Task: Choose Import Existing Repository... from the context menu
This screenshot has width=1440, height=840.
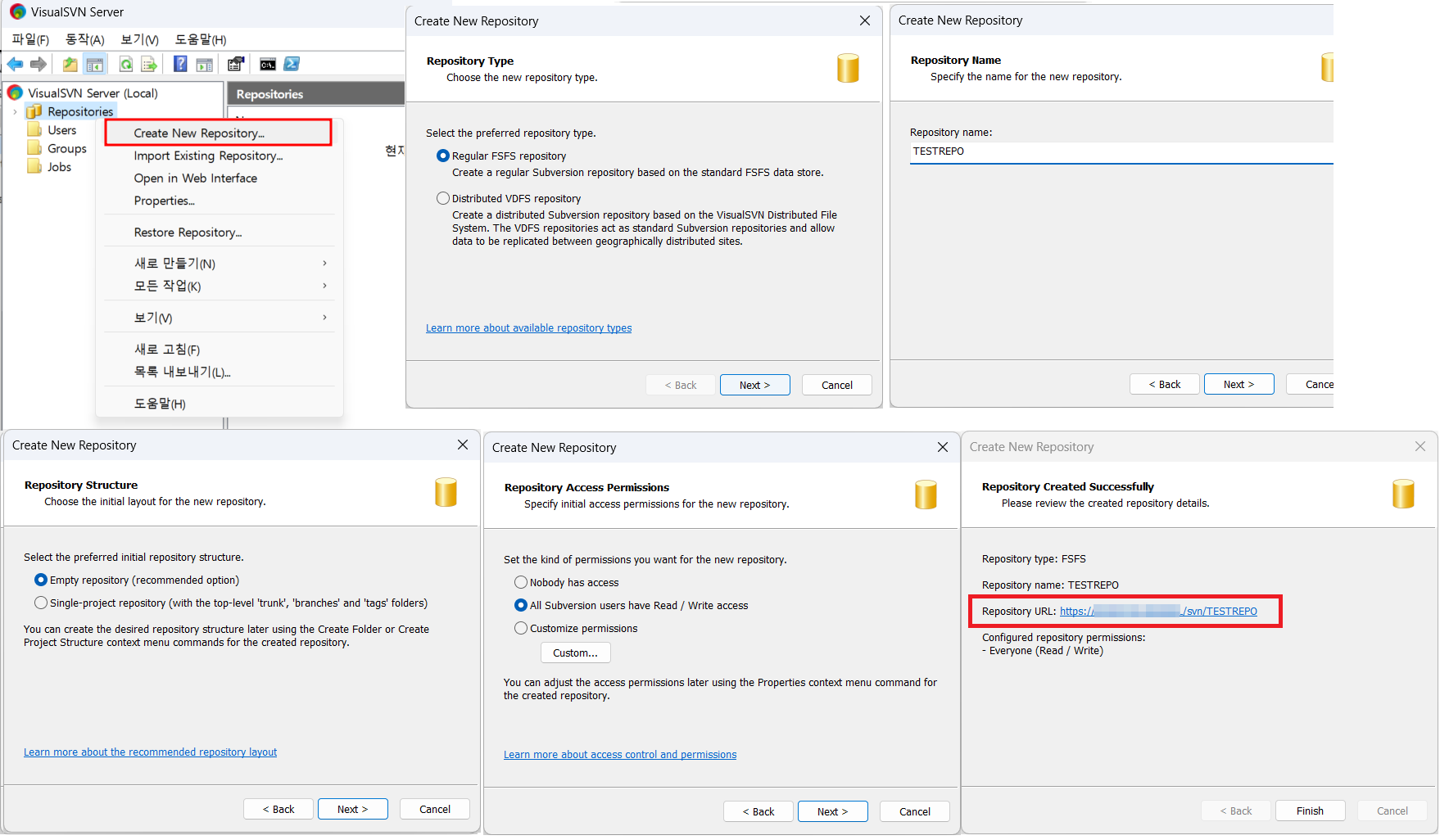Action: [x=218, y=156]
